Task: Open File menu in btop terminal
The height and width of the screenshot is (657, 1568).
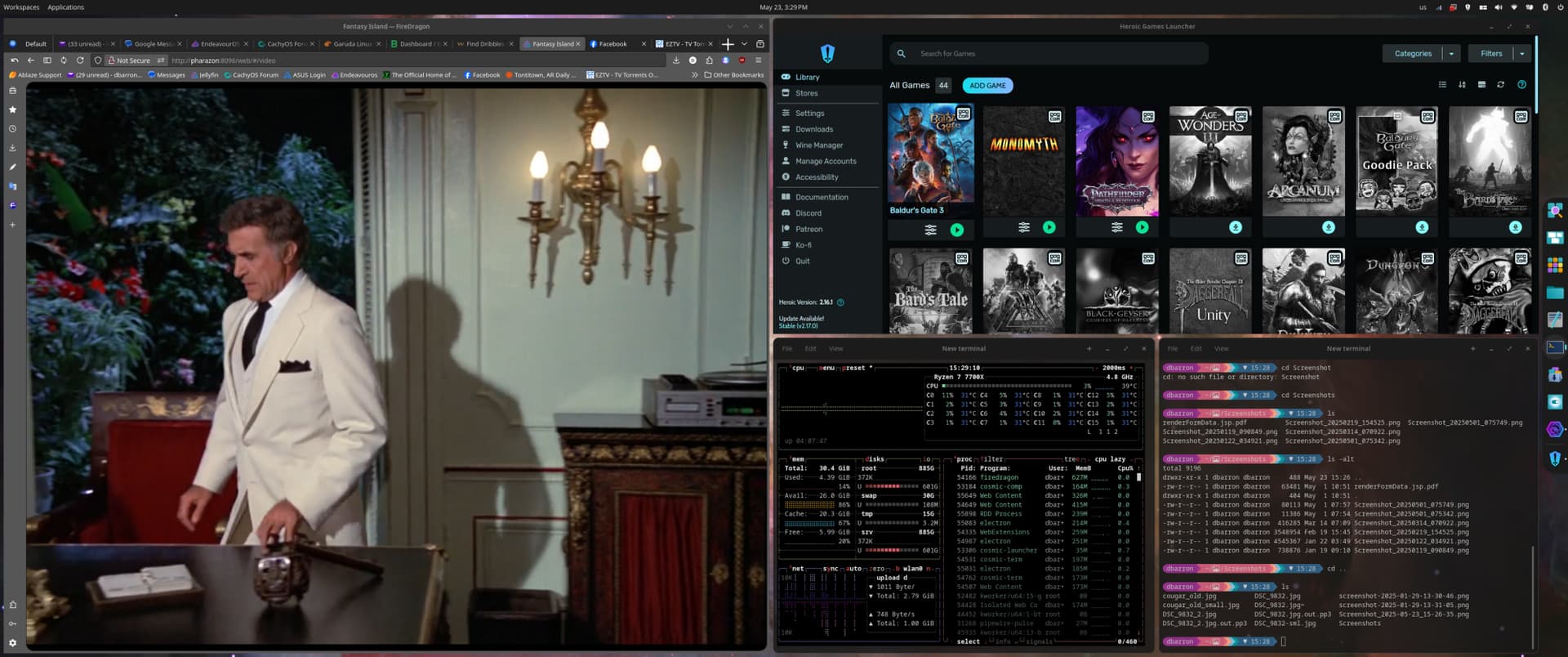Action: 787,349
